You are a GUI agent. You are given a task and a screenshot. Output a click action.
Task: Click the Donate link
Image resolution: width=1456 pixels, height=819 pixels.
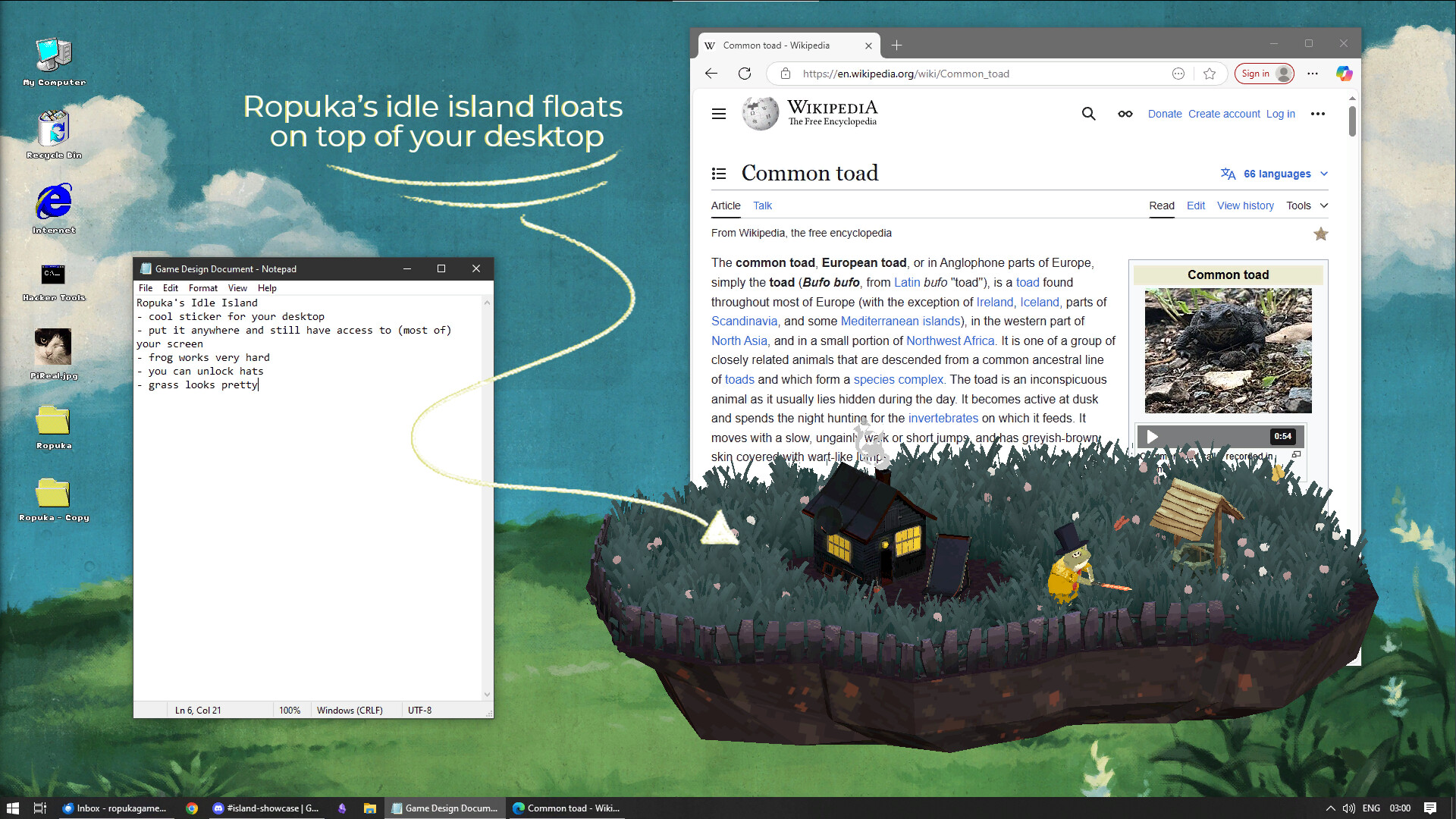click(1165, 113)
